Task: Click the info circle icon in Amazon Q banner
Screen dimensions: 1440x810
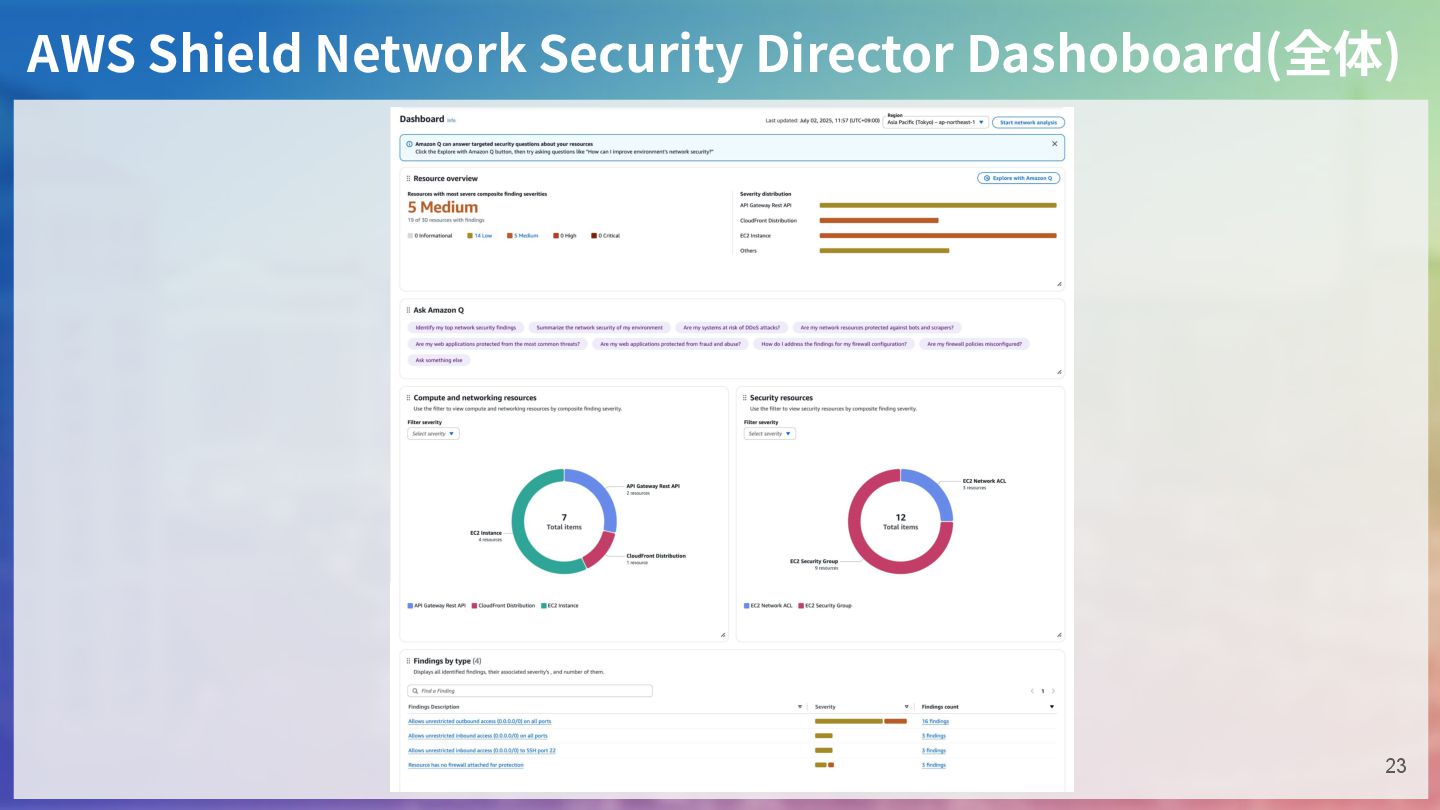Action: (x=409, y=144)
